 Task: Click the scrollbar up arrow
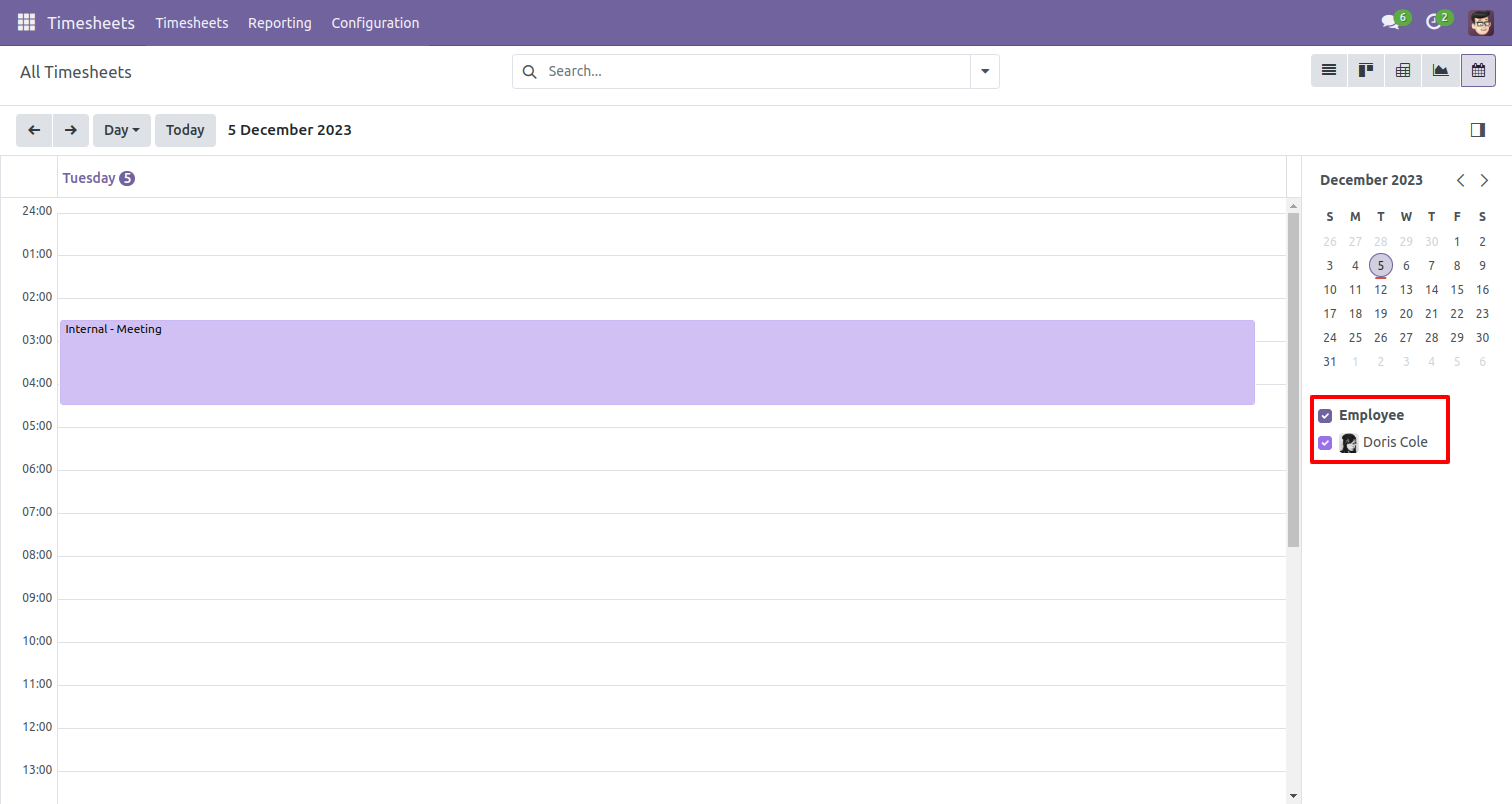tap(1293, 205)
